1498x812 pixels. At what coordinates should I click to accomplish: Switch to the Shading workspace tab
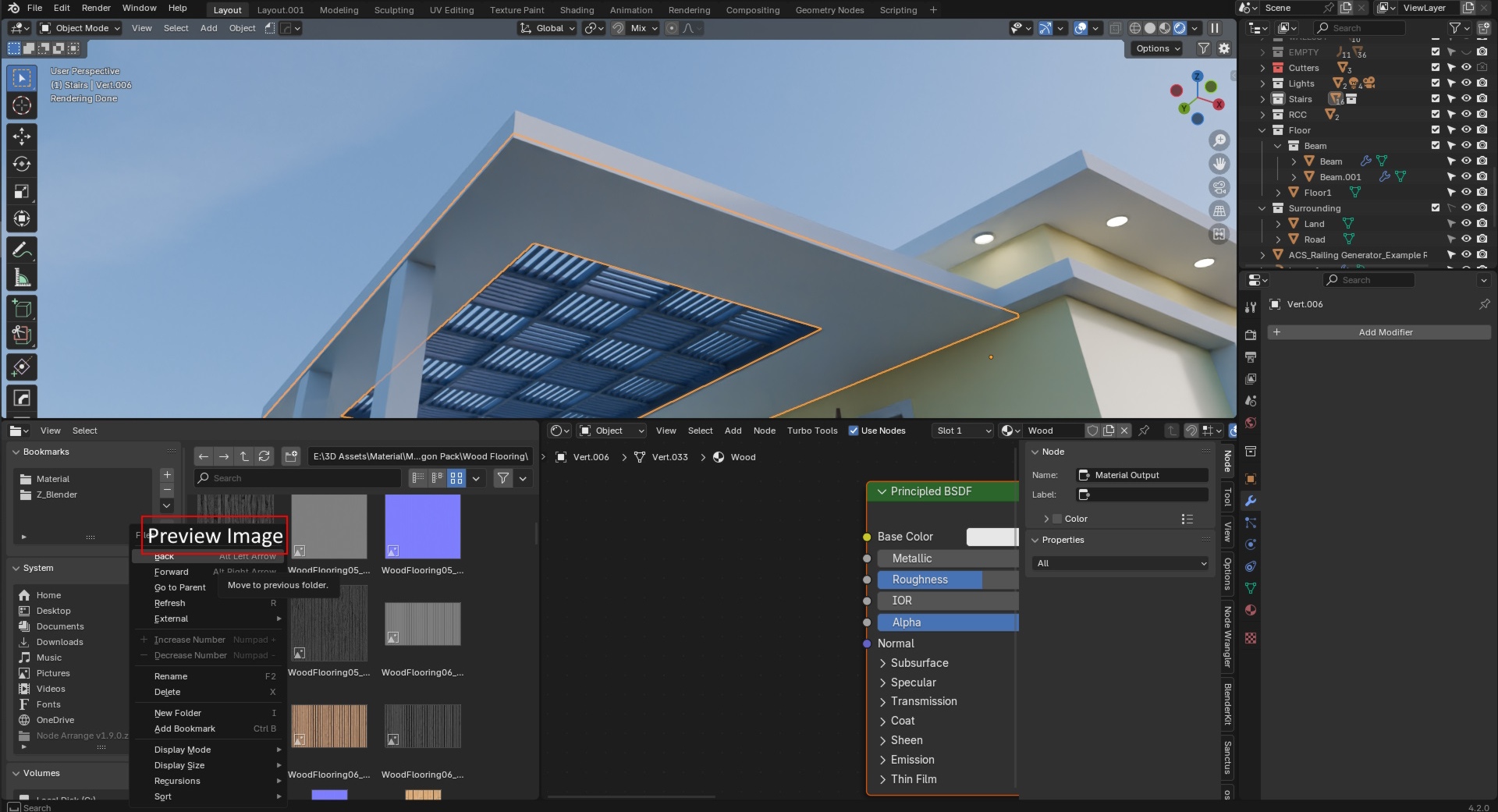point(577,10)
